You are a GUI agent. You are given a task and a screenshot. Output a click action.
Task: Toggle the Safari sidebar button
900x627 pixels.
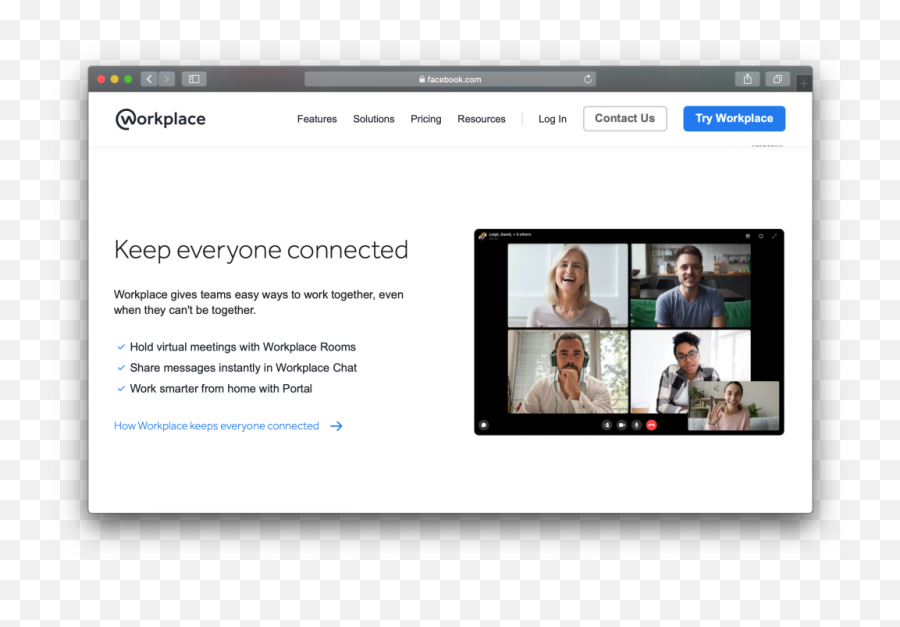[x=194, y=79]
